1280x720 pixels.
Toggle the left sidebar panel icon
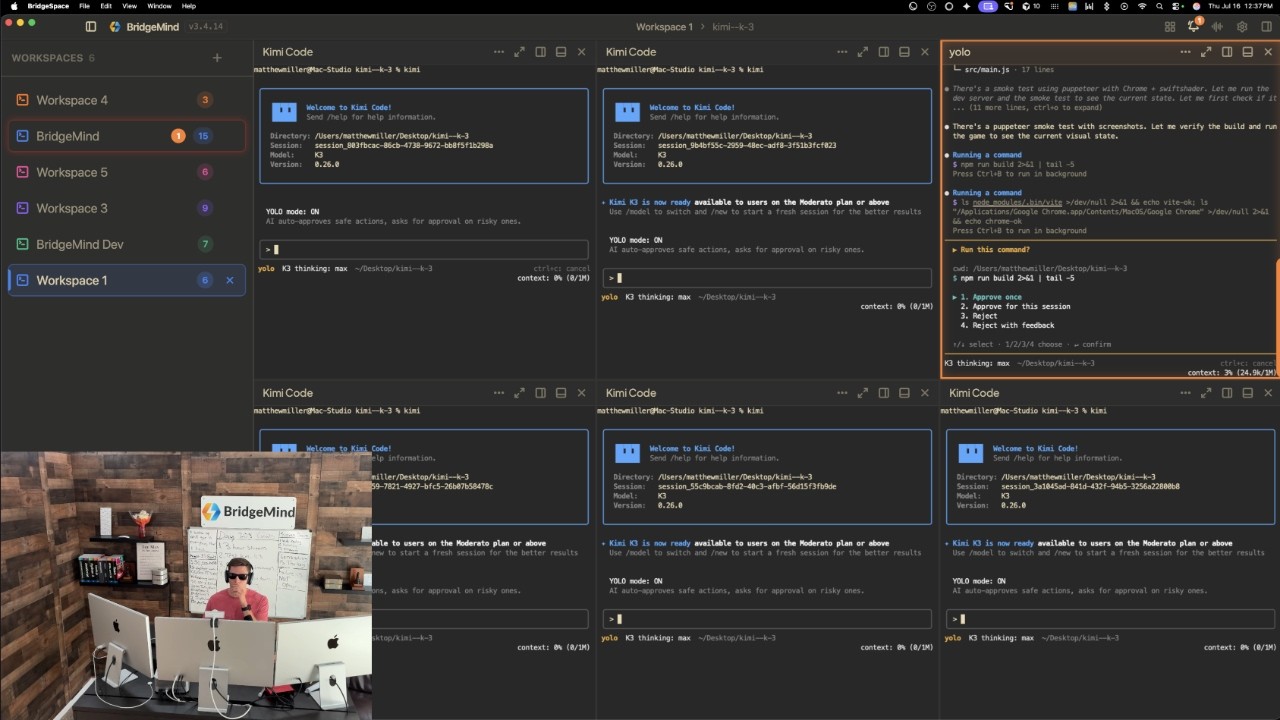tap(91, 27)
